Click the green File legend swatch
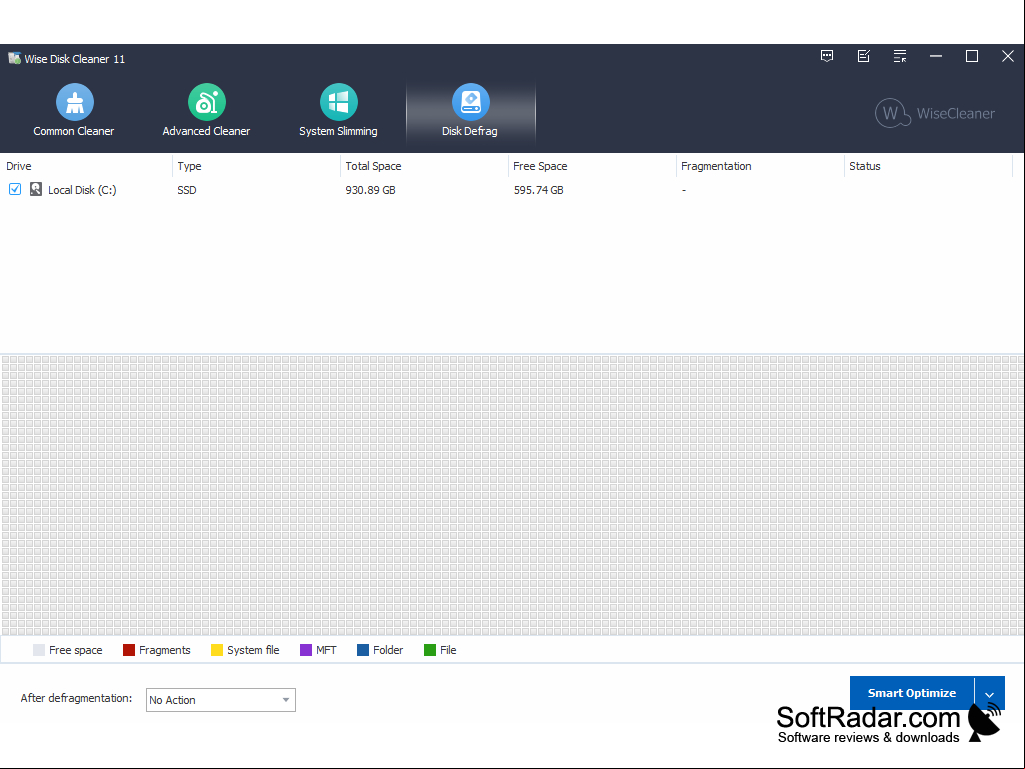This screenshot has height=769, width=1025. pyautogui.click(x=430, y=650)
